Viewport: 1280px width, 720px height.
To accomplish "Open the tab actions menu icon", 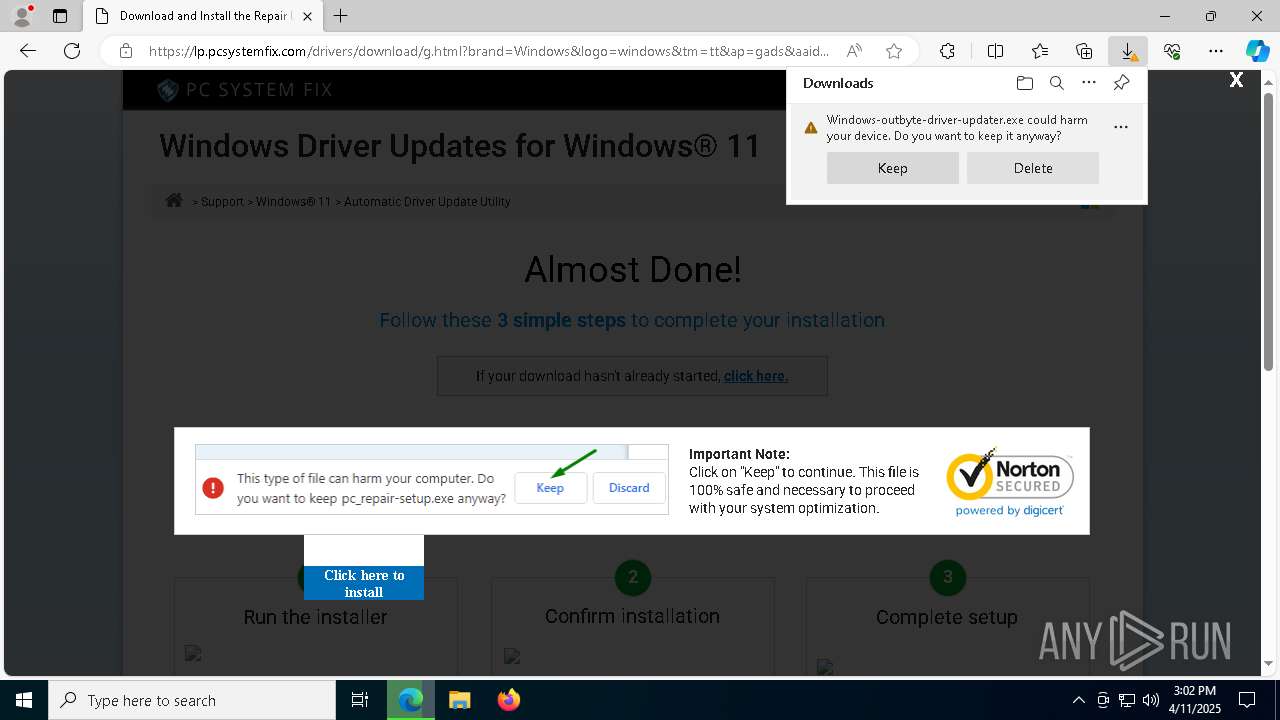I will tap(60, 16).
